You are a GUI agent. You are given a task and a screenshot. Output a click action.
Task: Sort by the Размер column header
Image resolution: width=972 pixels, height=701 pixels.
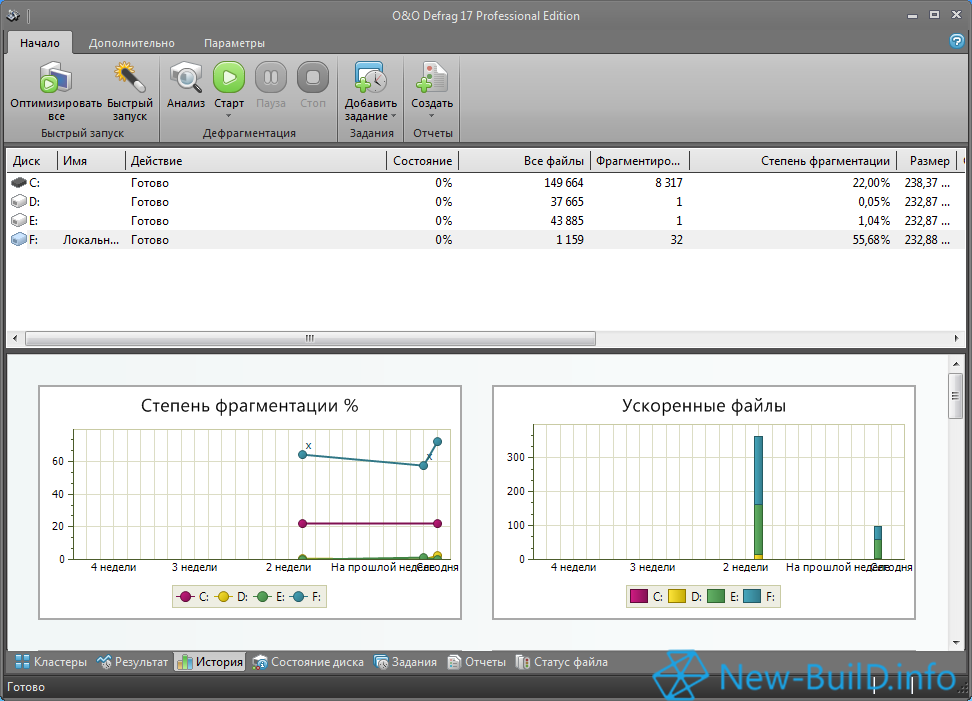pyautogui.click(x=927, y=161)
